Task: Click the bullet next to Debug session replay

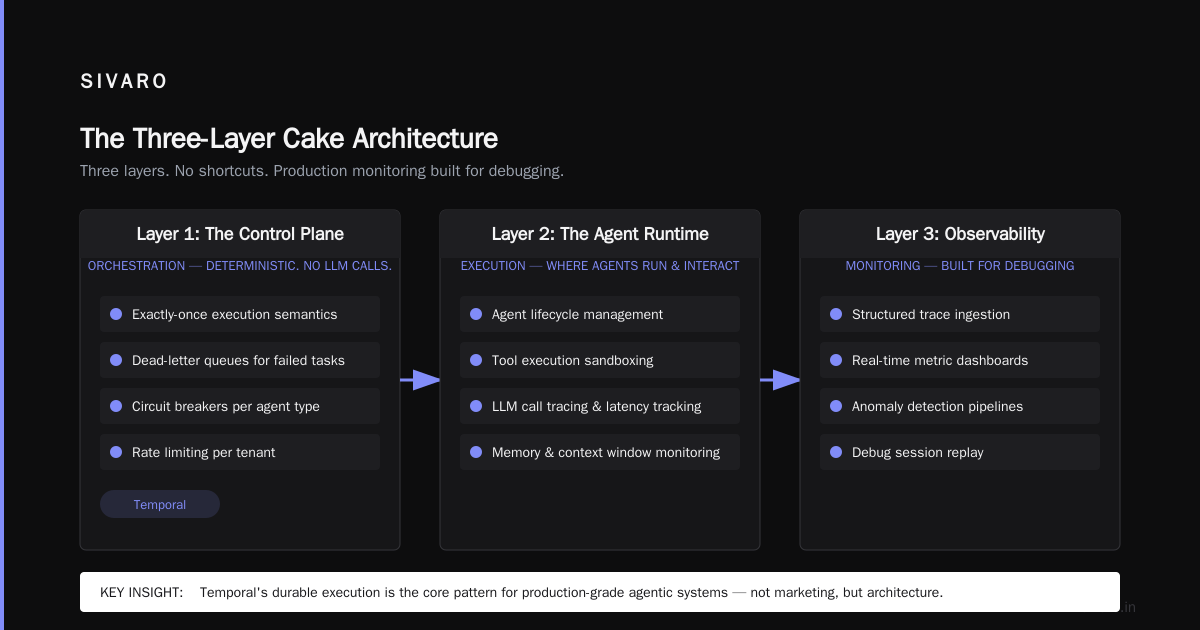Action: (x=836, y=452)
